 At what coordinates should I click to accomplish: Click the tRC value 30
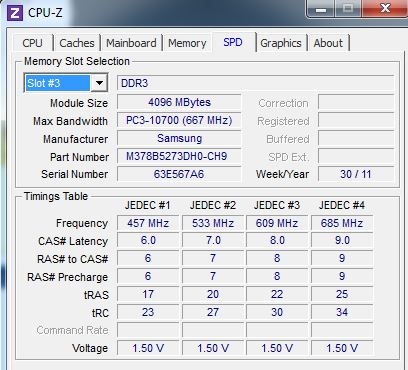(x=277, y=312)
